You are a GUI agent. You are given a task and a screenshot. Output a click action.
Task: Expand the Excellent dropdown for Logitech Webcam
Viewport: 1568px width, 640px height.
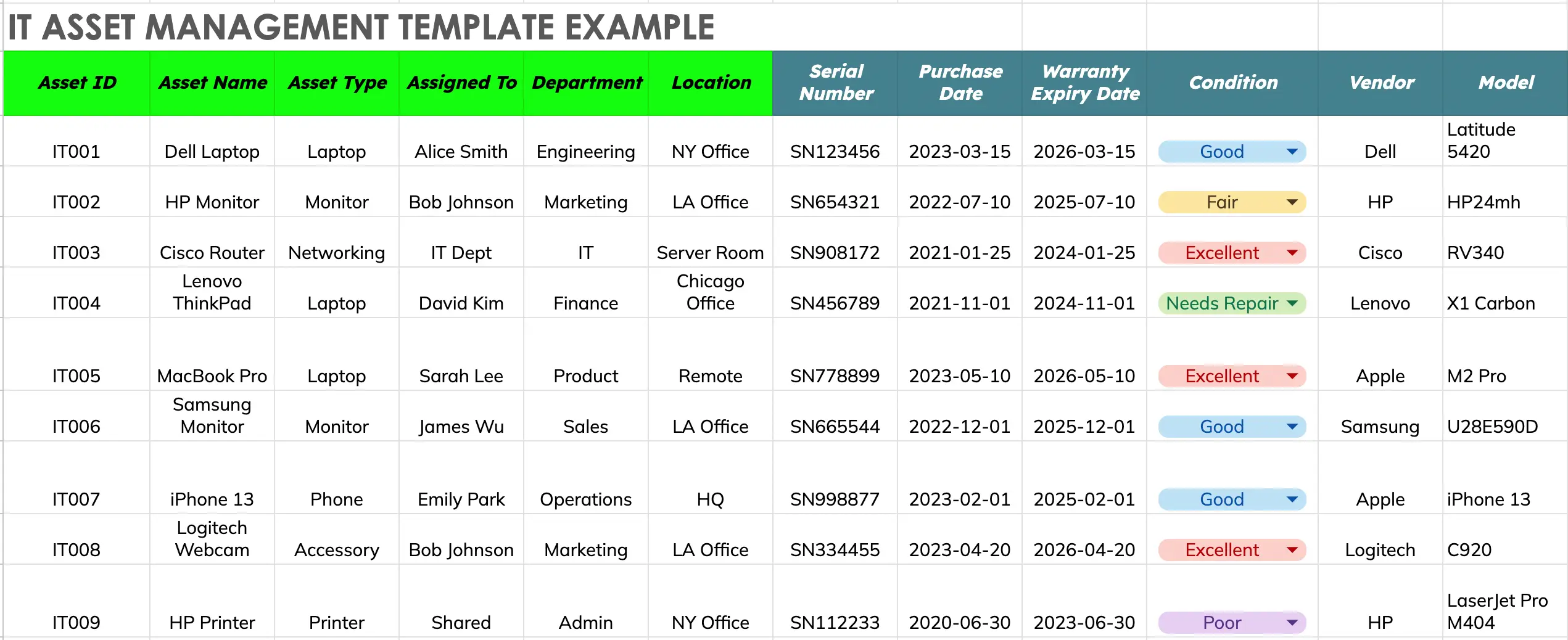(x=1293, y=550)
